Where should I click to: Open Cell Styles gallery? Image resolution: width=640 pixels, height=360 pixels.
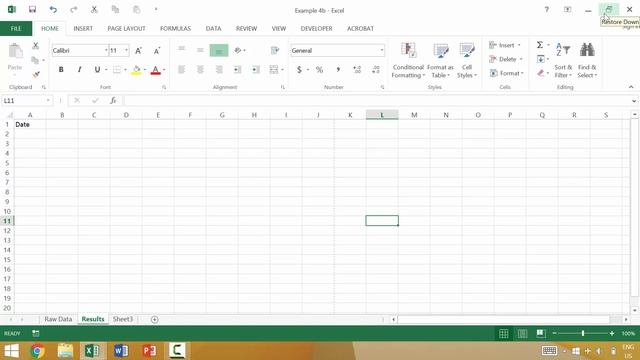click(467, 60)
